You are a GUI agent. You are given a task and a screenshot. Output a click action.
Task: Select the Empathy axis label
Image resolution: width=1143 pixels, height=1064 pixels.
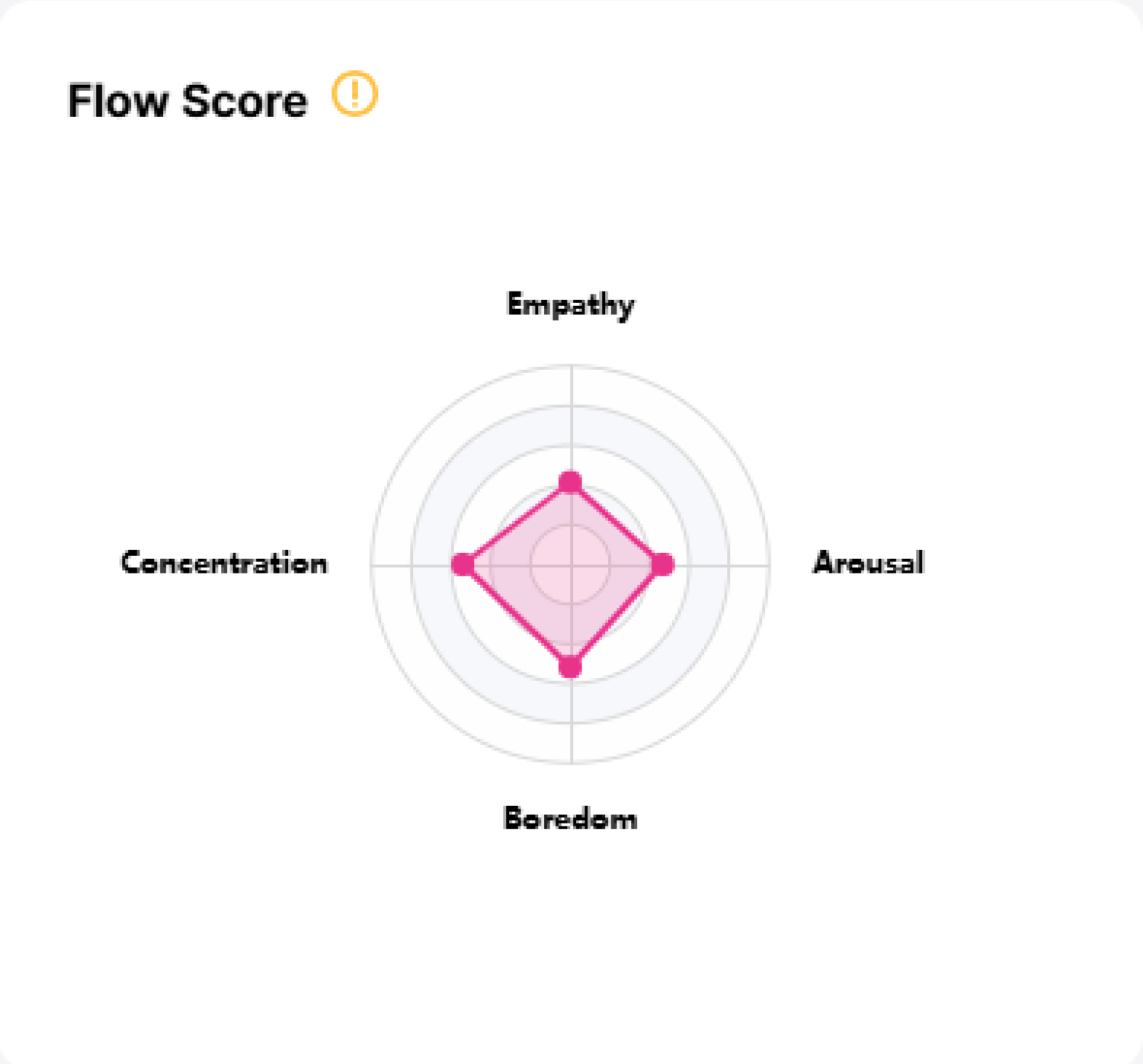(571, 305)
